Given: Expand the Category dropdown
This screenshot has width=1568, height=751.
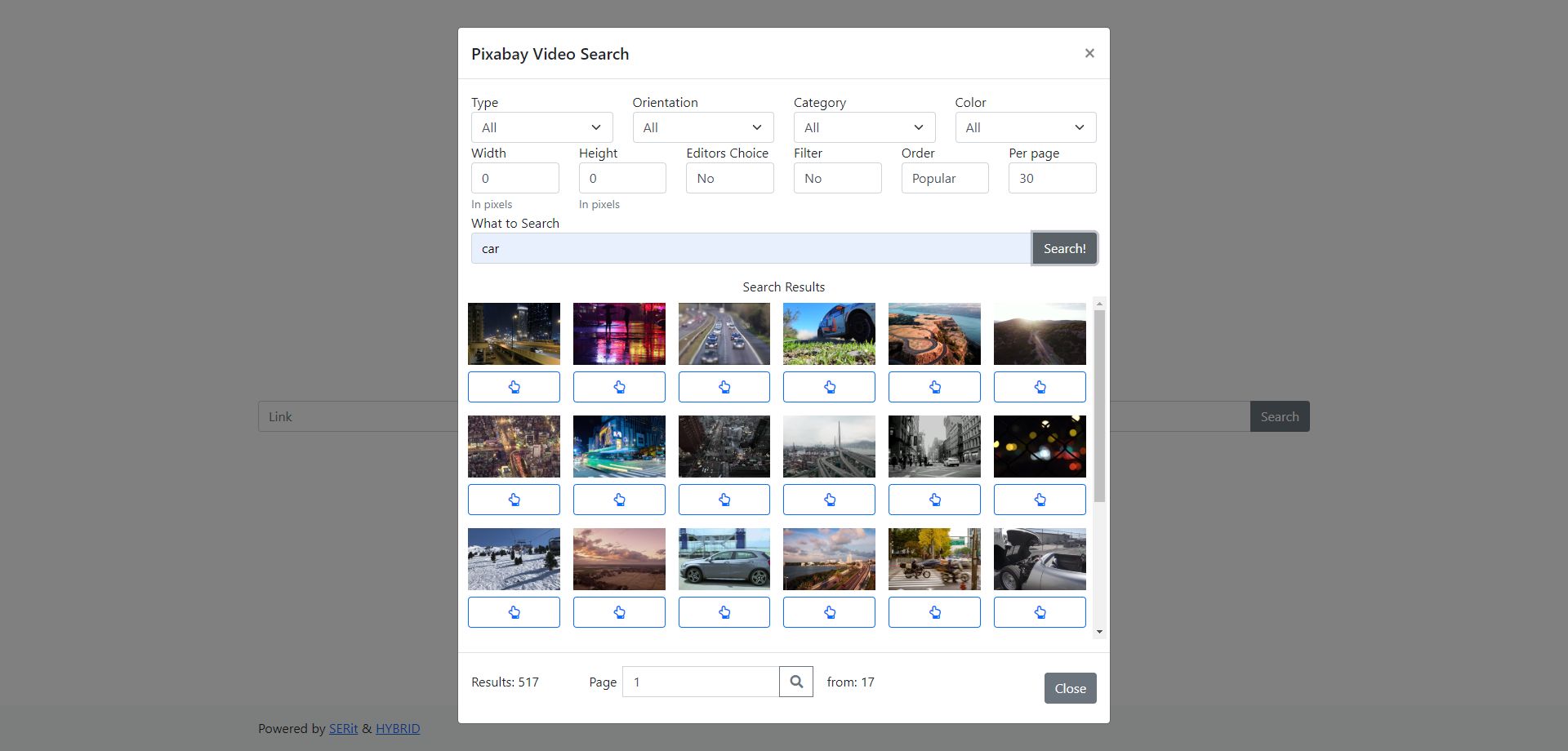Looking at the screenshot, I should 864,127.
